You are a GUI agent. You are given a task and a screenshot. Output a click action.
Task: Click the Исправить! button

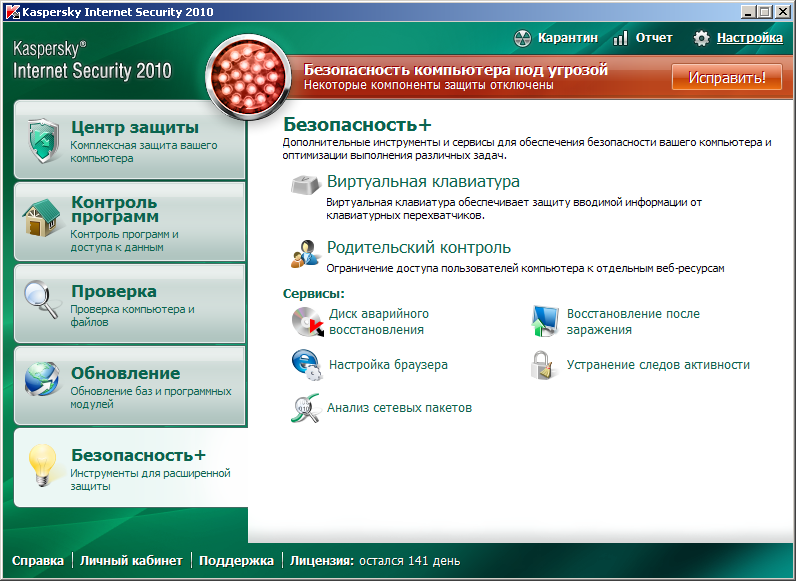pos(726,77)
